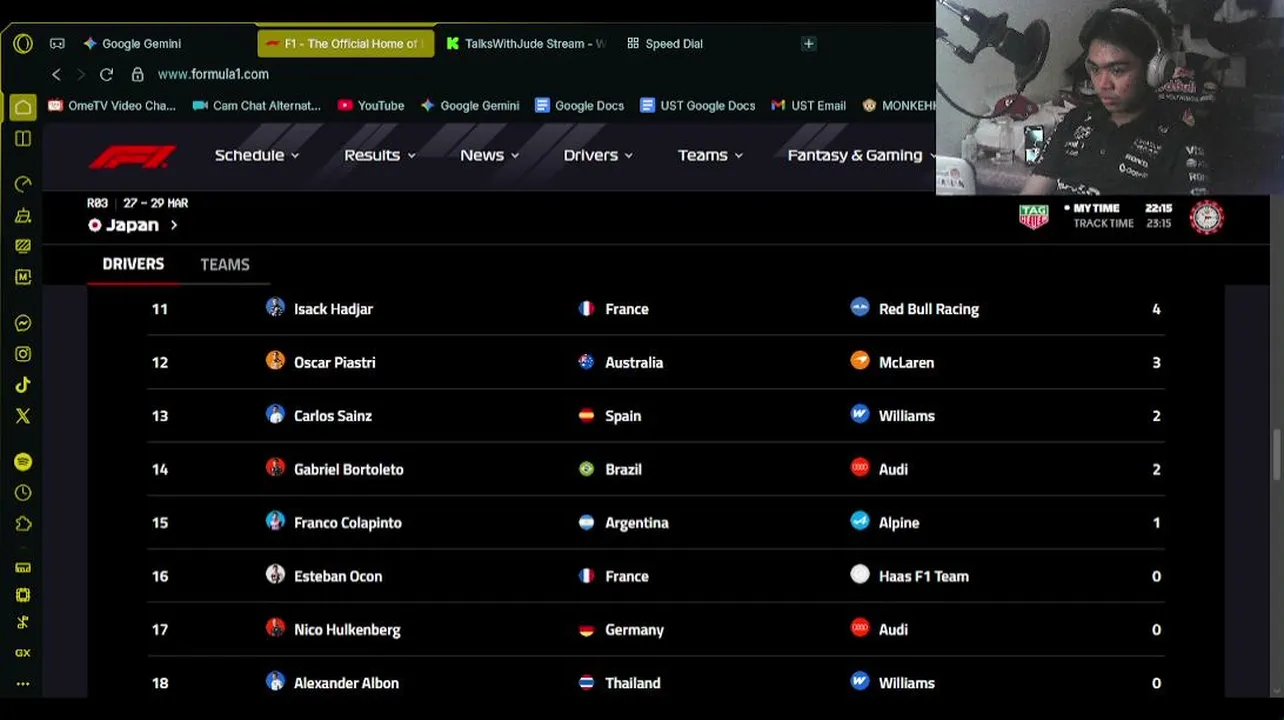Click the Brazil flag icon

pos(587,469)
